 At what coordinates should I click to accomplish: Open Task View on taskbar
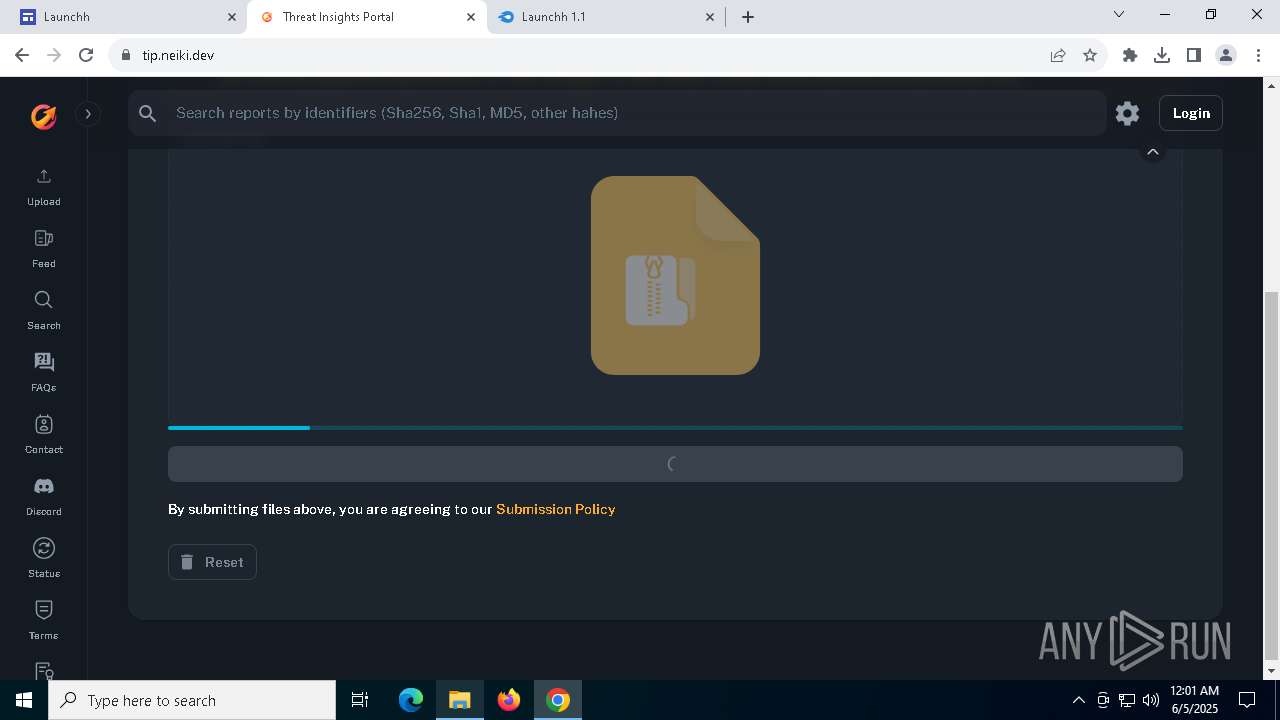(360, 700)
